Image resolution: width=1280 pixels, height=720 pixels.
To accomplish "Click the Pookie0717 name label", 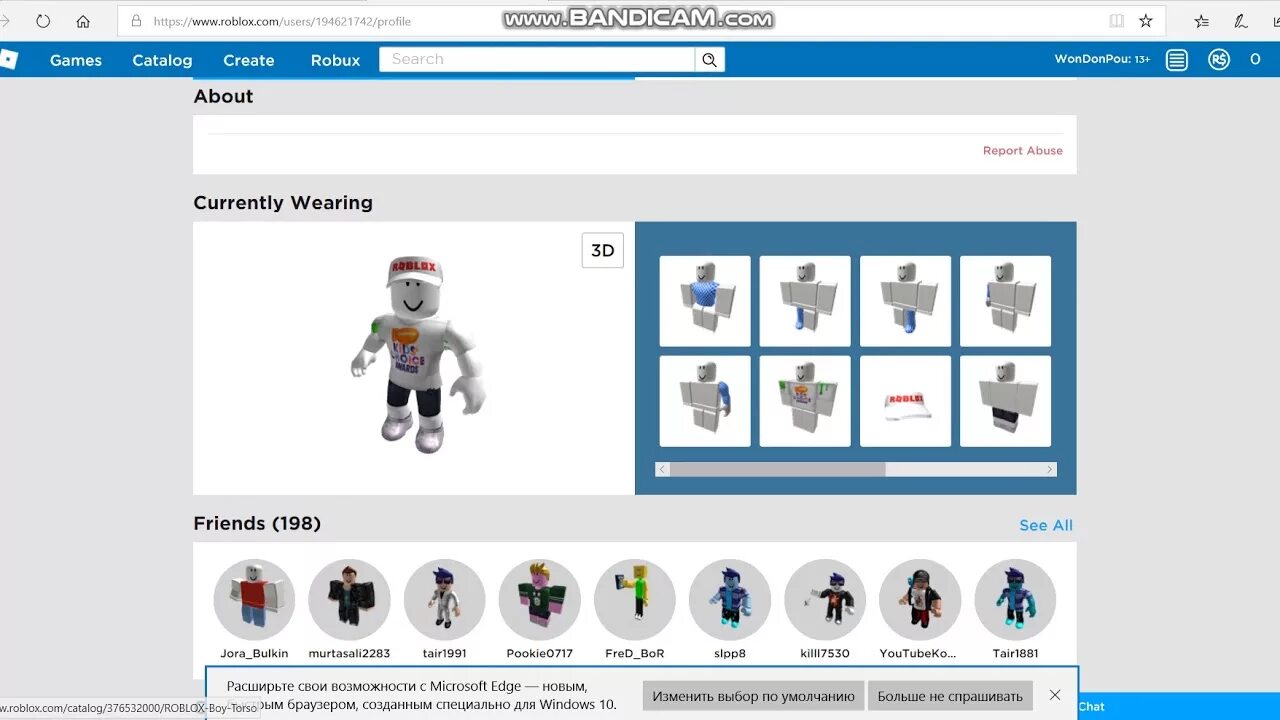I will [x=540, y=654].
